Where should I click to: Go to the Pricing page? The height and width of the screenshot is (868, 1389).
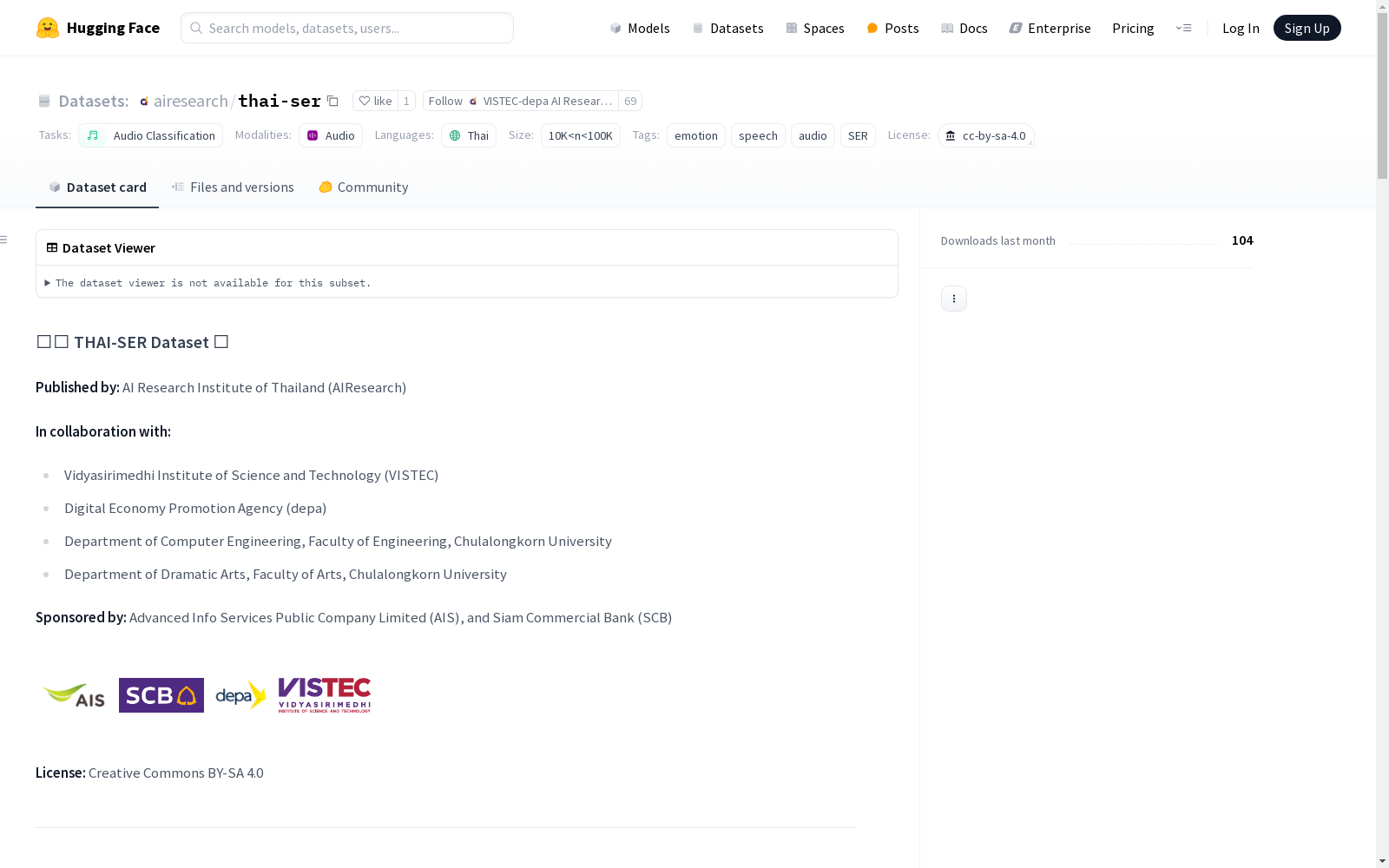point(1133,28)
